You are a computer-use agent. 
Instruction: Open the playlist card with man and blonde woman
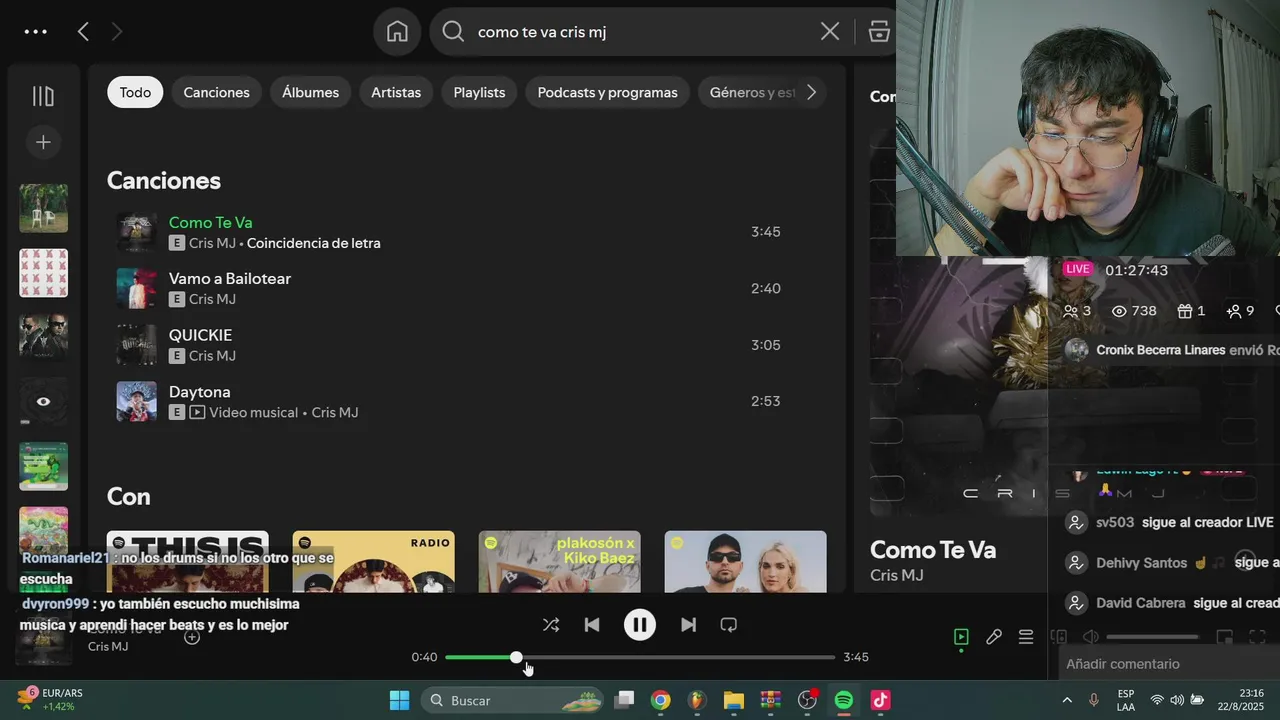click(746, 562)
